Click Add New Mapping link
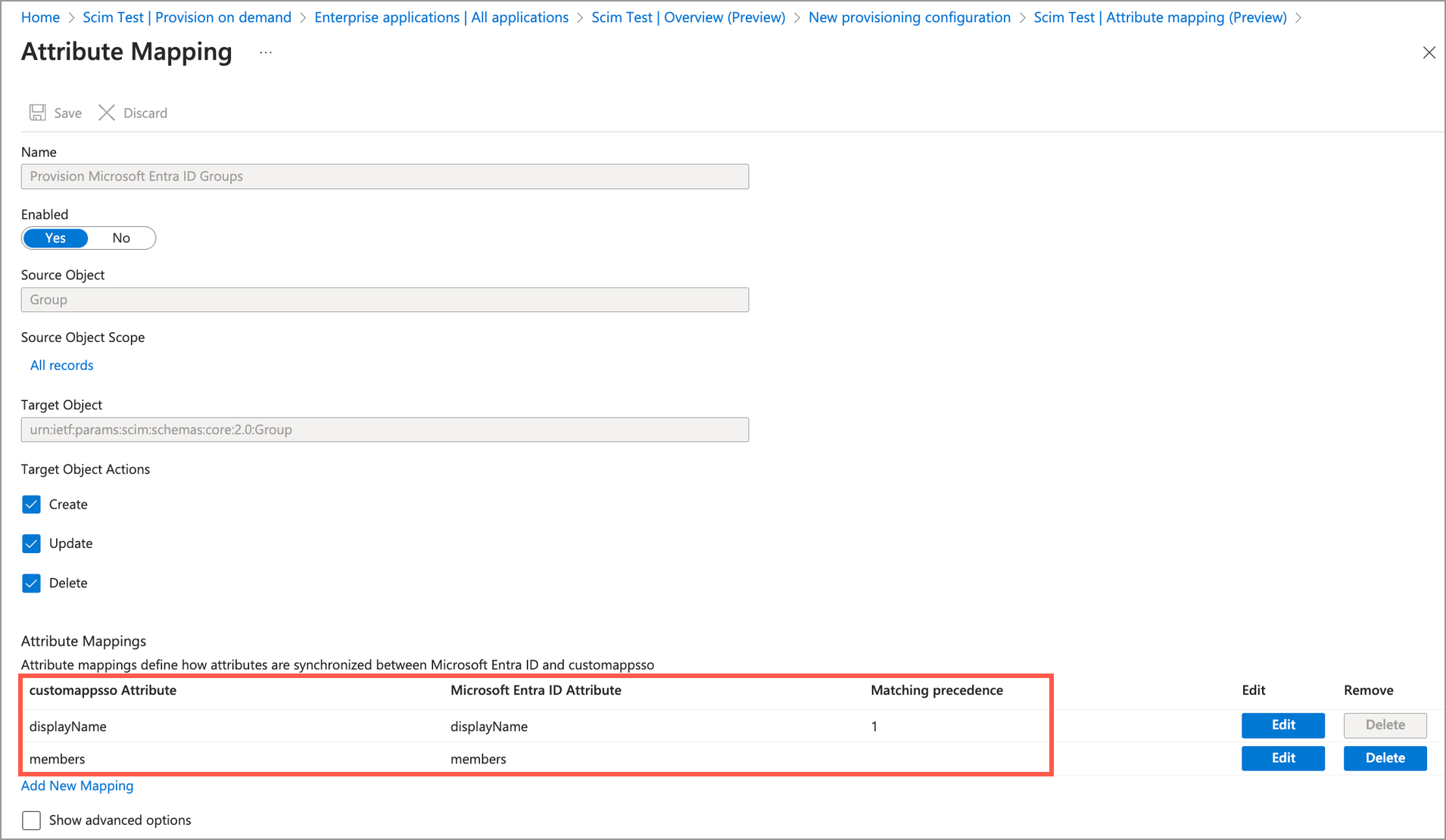The image size is (1446, 840). pos(77,786)
